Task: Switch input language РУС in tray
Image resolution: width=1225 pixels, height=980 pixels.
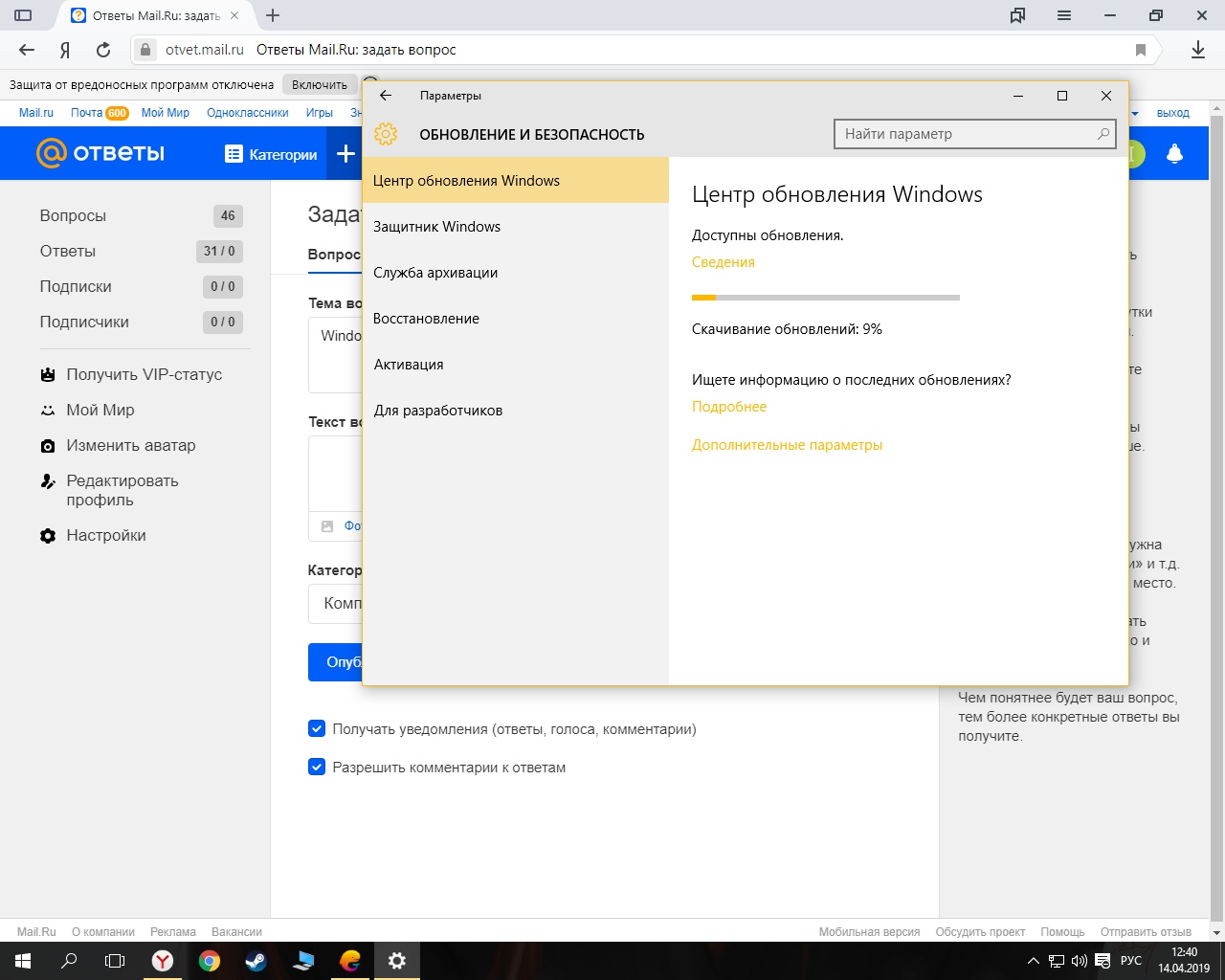Action: point(1130,961)
